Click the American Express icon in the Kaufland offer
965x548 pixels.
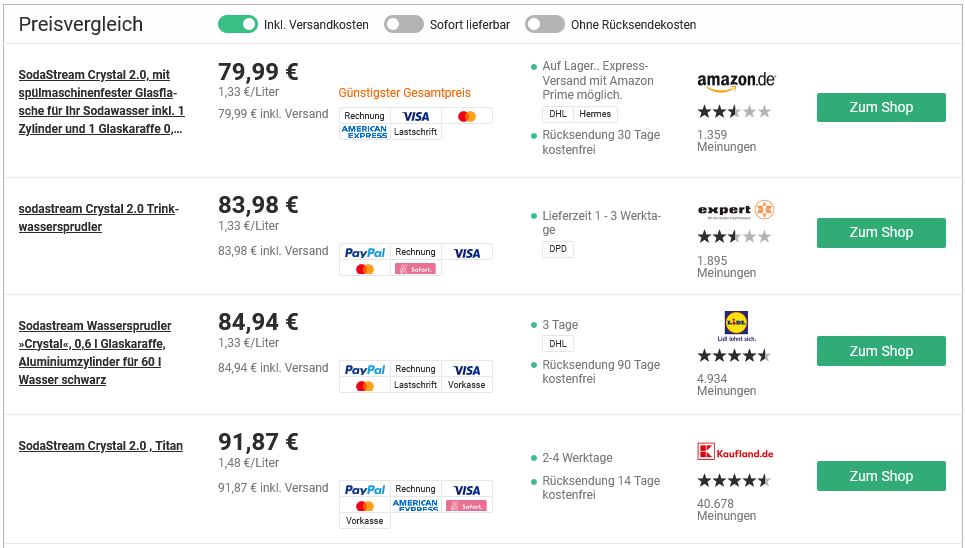(416, 506)
